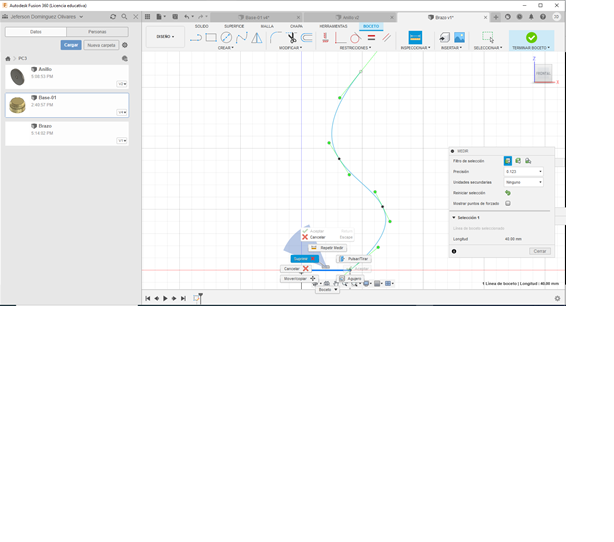The image size is (614, 542).
Task: Refresh the data panel
Action: (x=113, y=17)
